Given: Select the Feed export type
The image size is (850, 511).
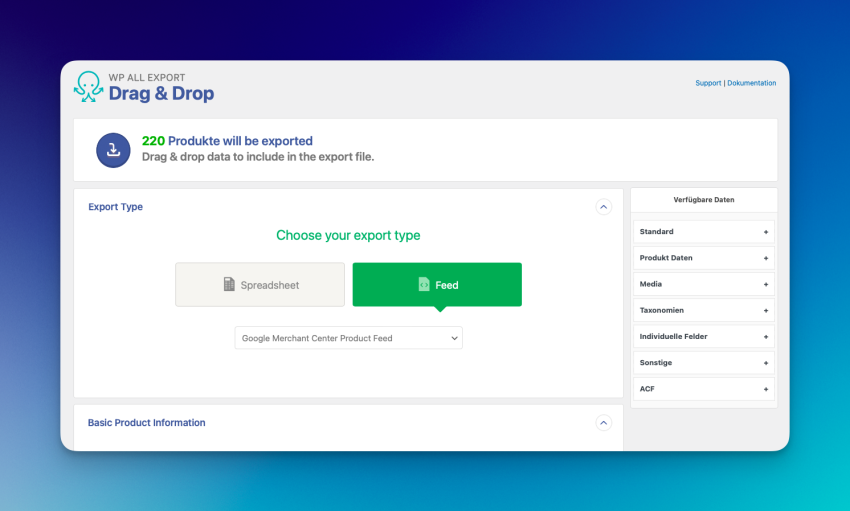Looking at the screenshot, I should pyautogui.click(x=437, y=285).
